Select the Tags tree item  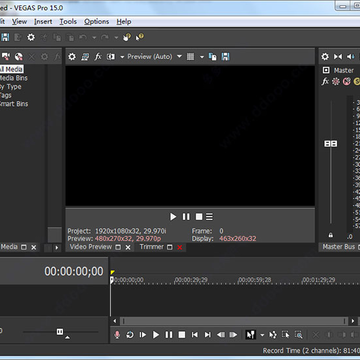pos(6,95)
